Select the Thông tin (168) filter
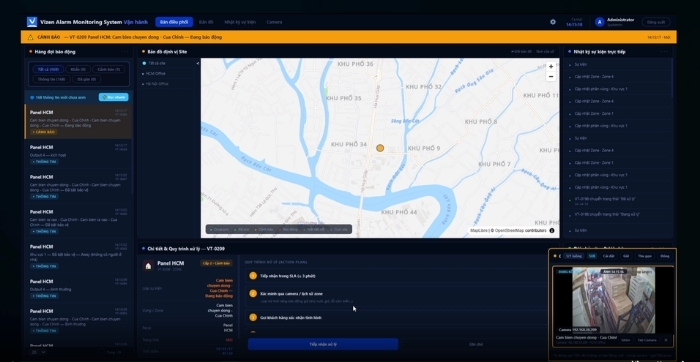Viewport: 700px width, 362px height. click(51, 79)
